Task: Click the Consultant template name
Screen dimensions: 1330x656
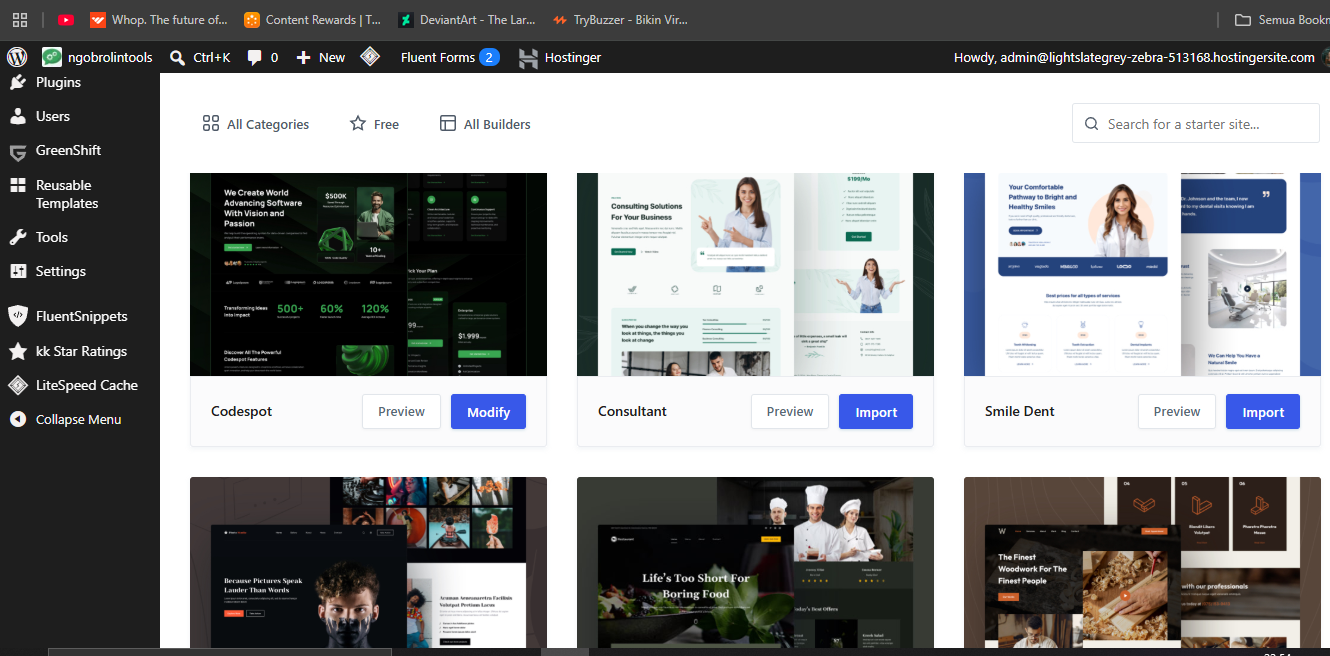Action: click(x=632, y=411)
